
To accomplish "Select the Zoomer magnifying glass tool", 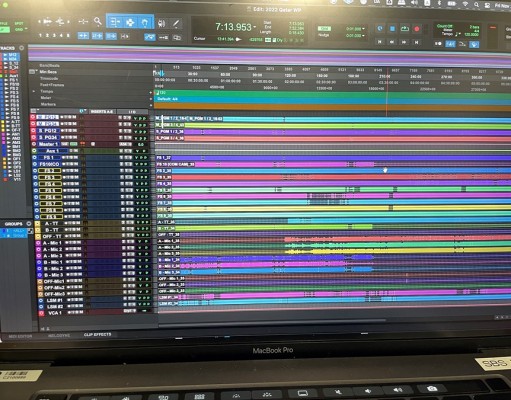I will [98, 22].
